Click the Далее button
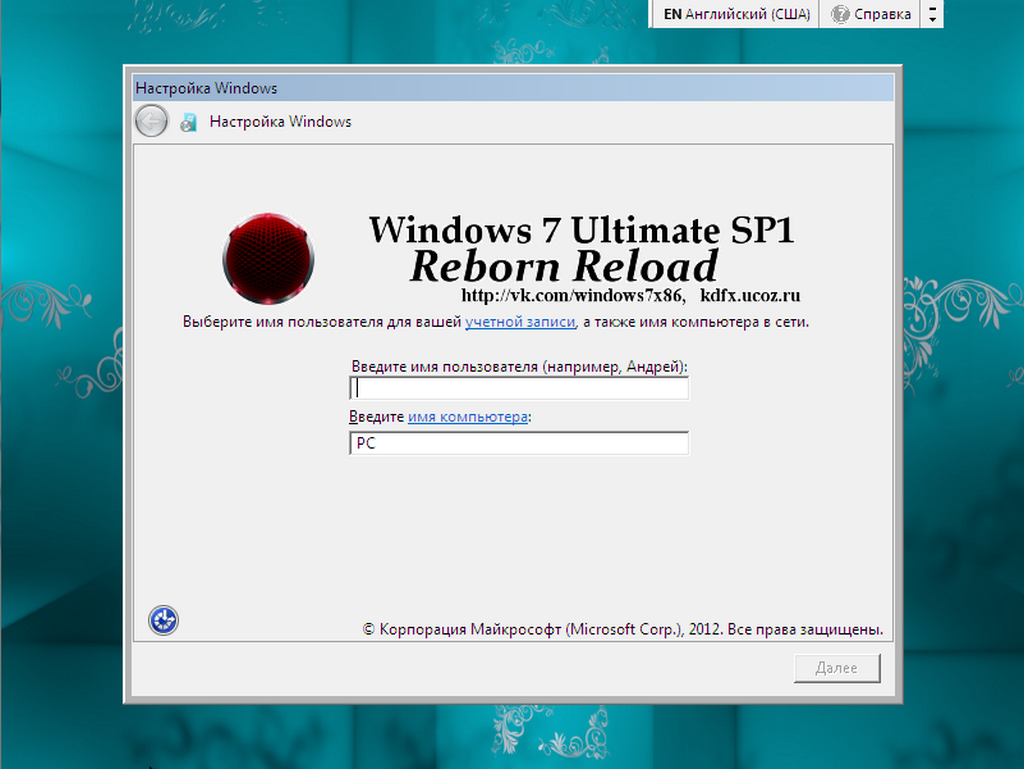This screenshot has width=1024, height=769. (x=837, y=668)
